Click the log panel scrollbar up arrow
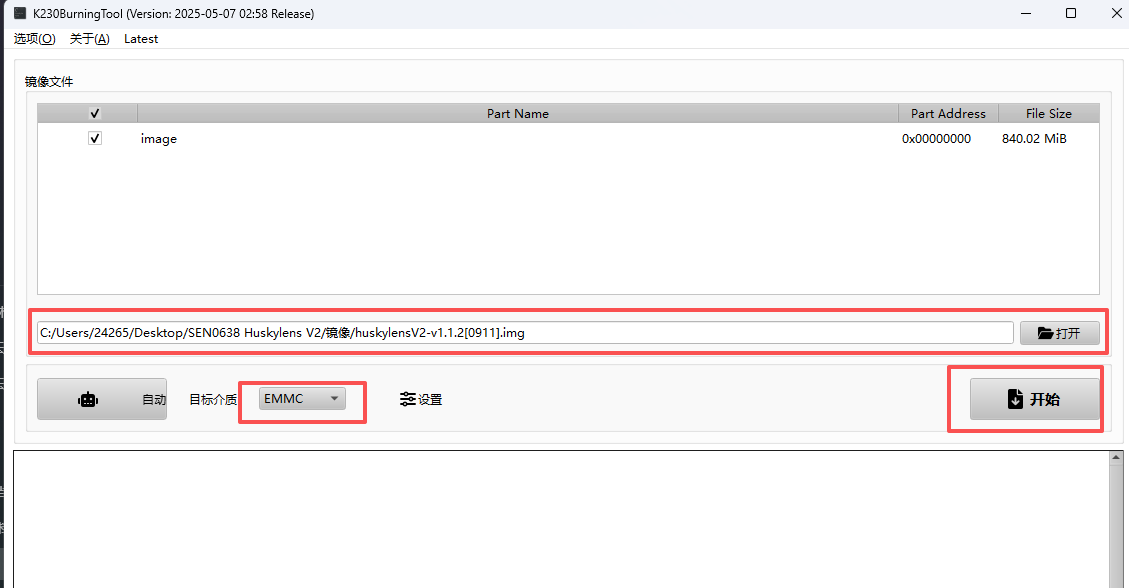 1116,458
